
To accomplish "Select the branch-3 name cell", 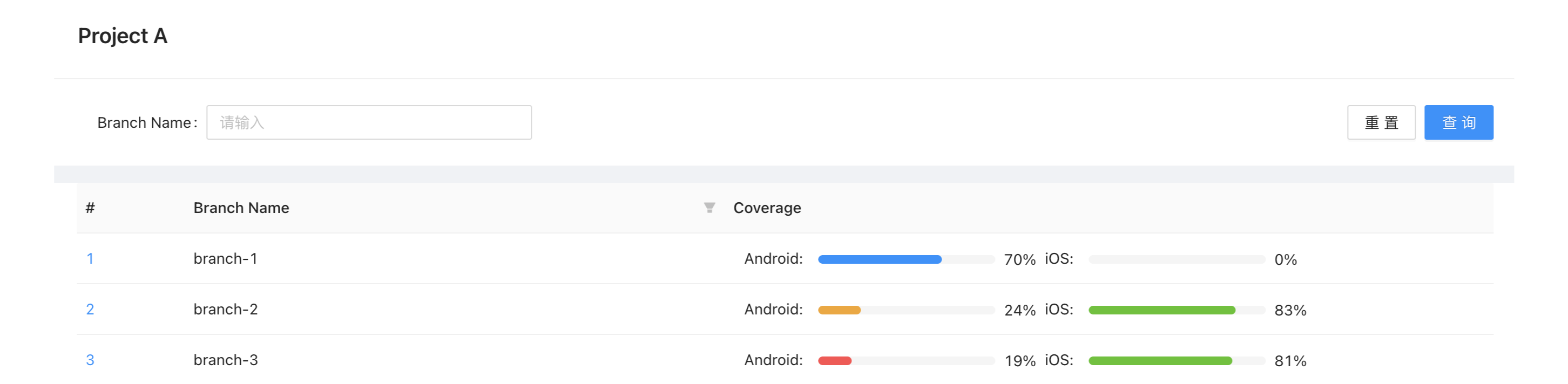I will (226, 360).
